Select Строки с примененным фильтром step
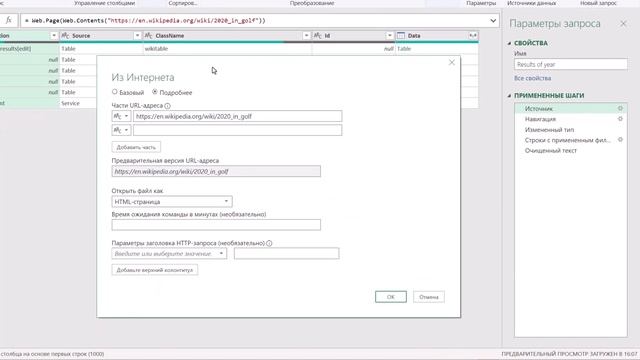 571,140
